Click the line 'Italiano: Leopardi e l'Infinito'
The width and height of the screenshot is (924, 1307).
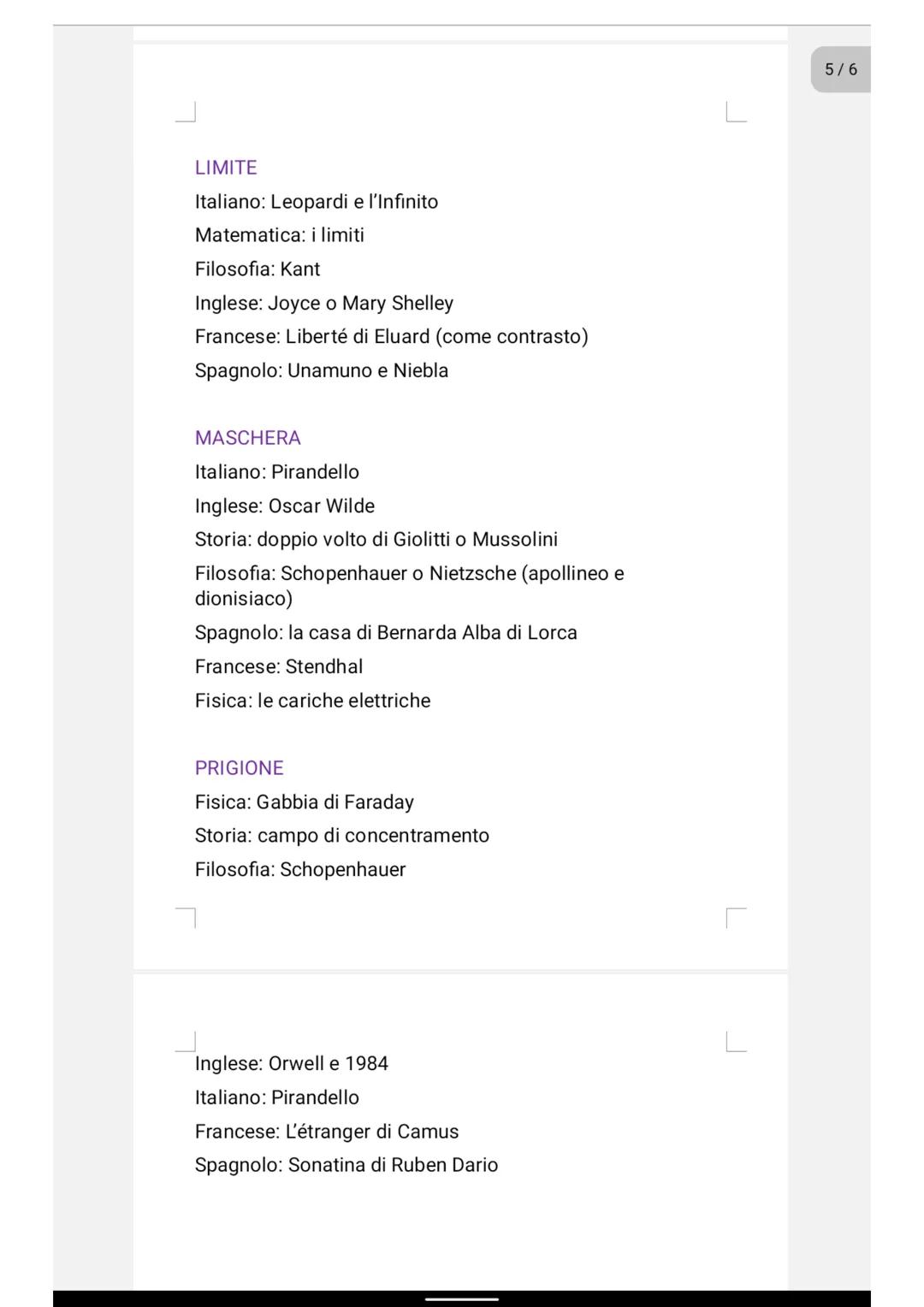pyautogui.click(x=316, y=202)
